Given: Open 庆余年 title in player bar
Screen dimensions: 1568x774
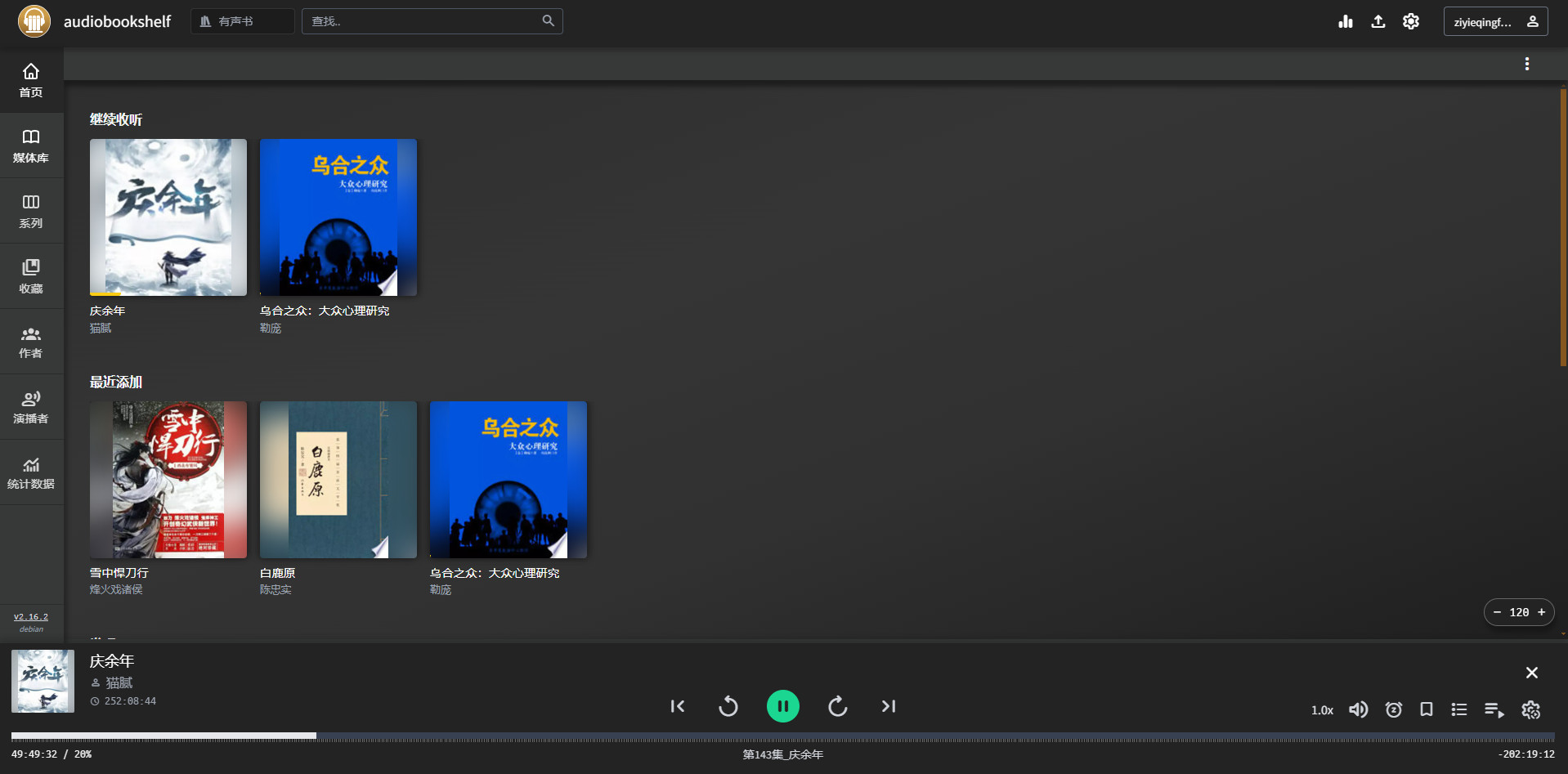Looking at the screenshot, I should pos(112,661).
